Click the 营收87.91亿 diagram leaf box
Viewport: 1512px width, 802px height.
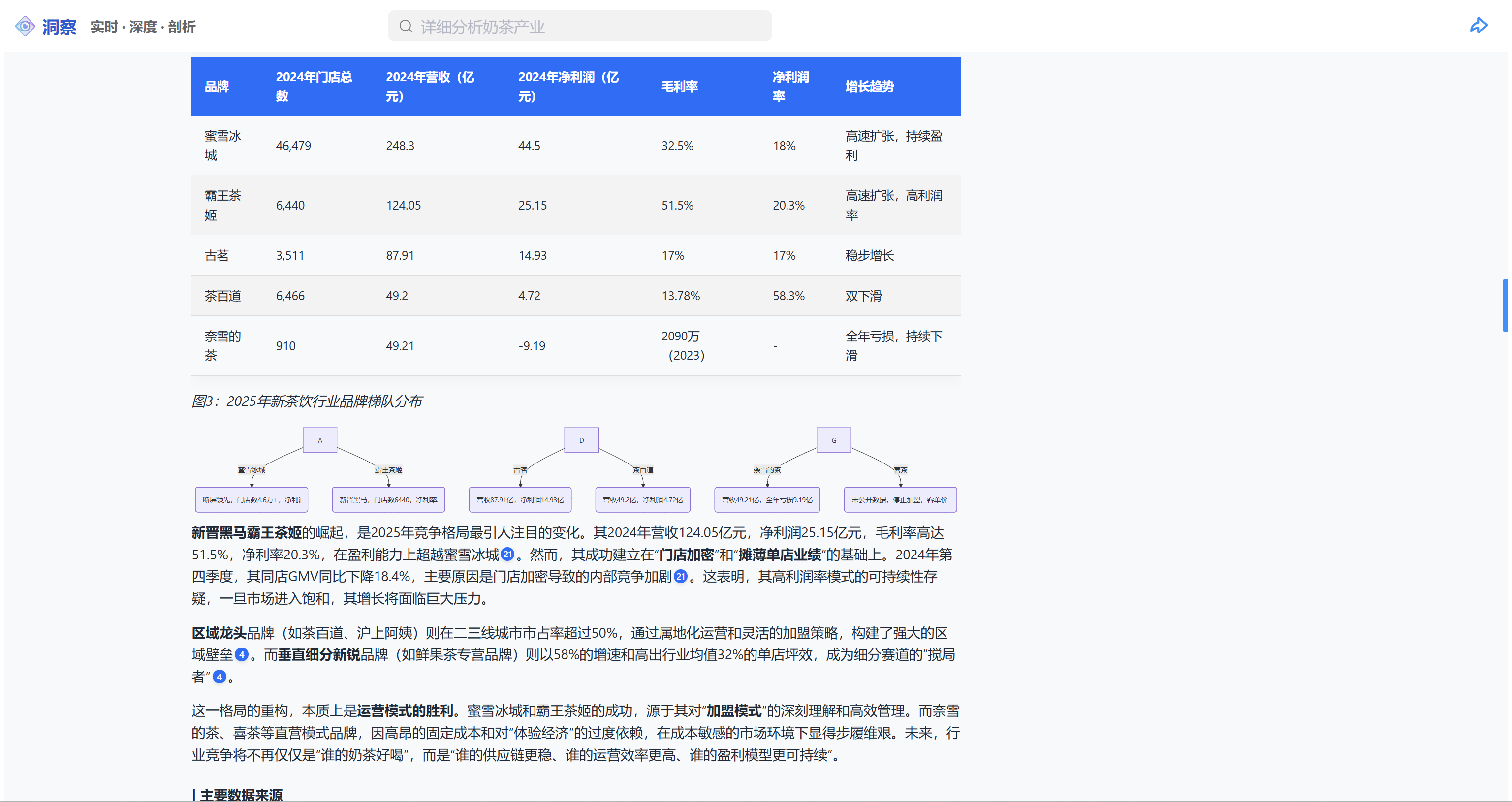tap(520, 500)
